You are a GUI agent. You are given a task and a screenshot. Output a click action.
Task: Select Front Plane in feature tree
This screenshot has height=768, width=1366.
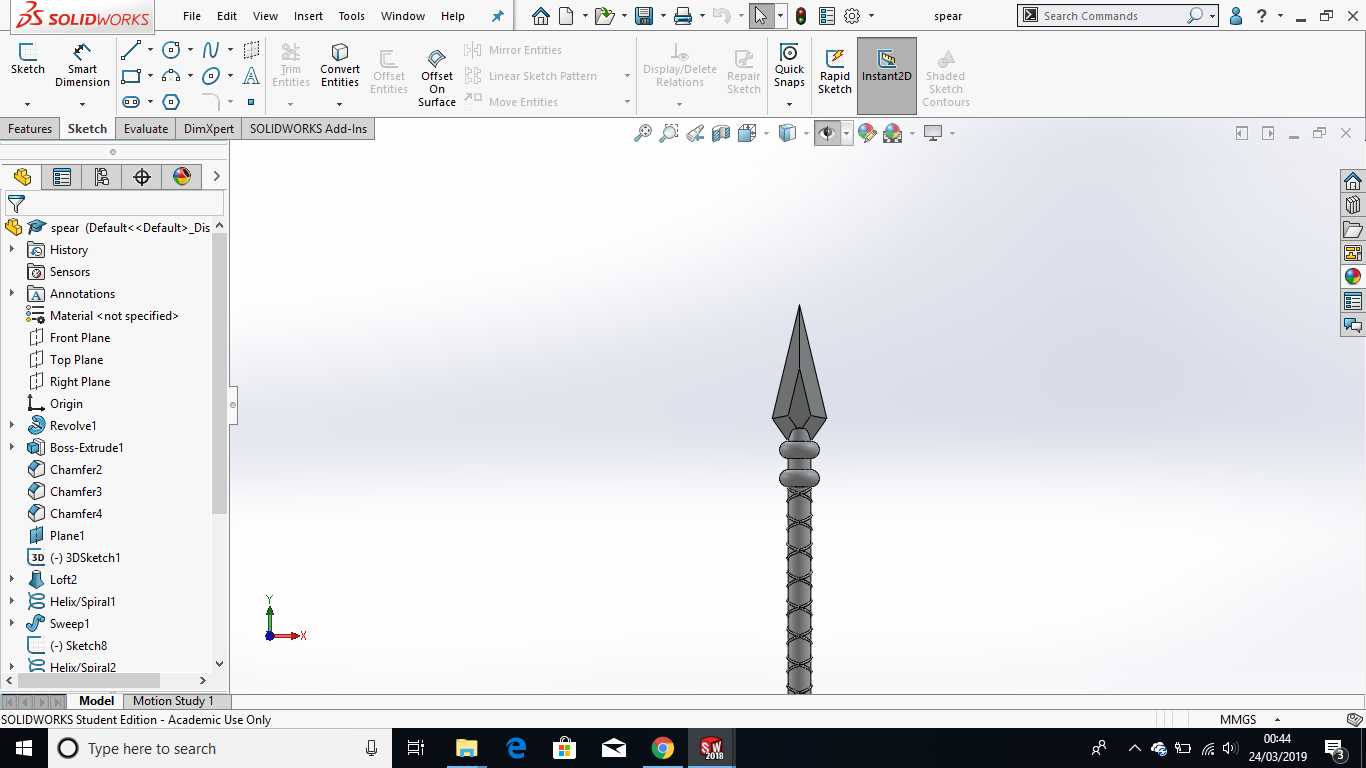coord(80,338)
